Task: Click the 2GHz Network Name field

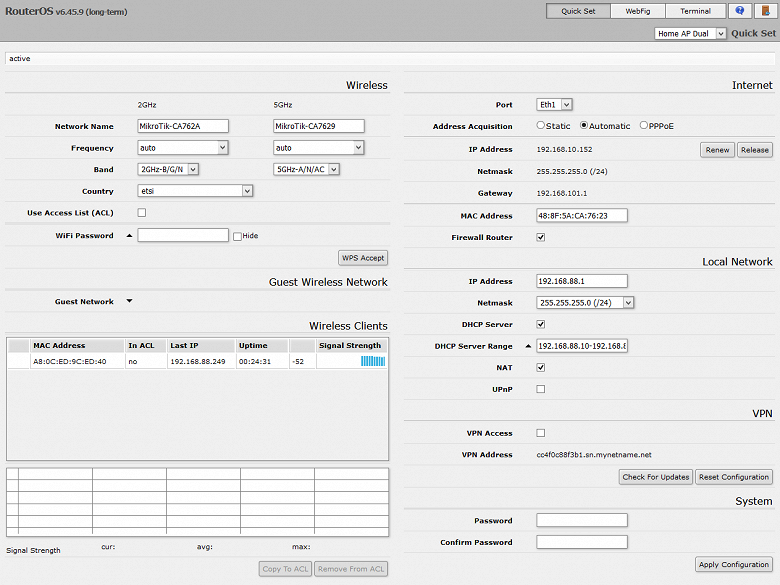Action: pos(183,126)
